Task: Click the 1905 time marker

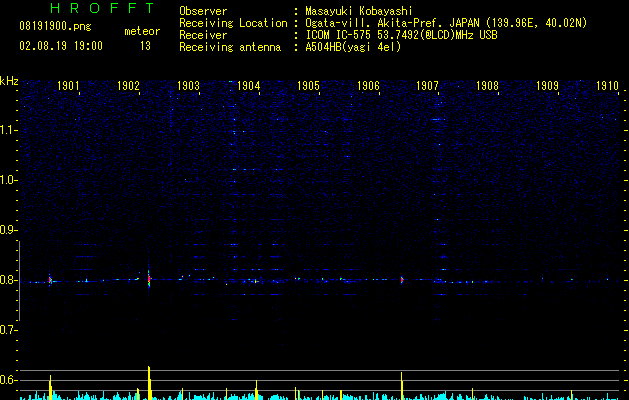Action: pyautogui.click(x=308, y=85)
